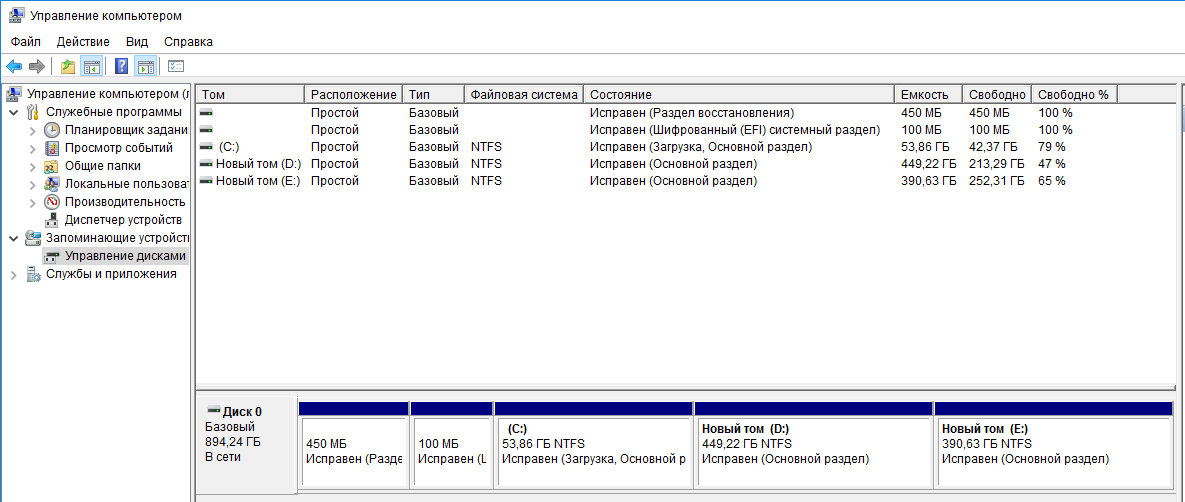
Task: Open the Справка menu
Action: [x=188, y=42]
